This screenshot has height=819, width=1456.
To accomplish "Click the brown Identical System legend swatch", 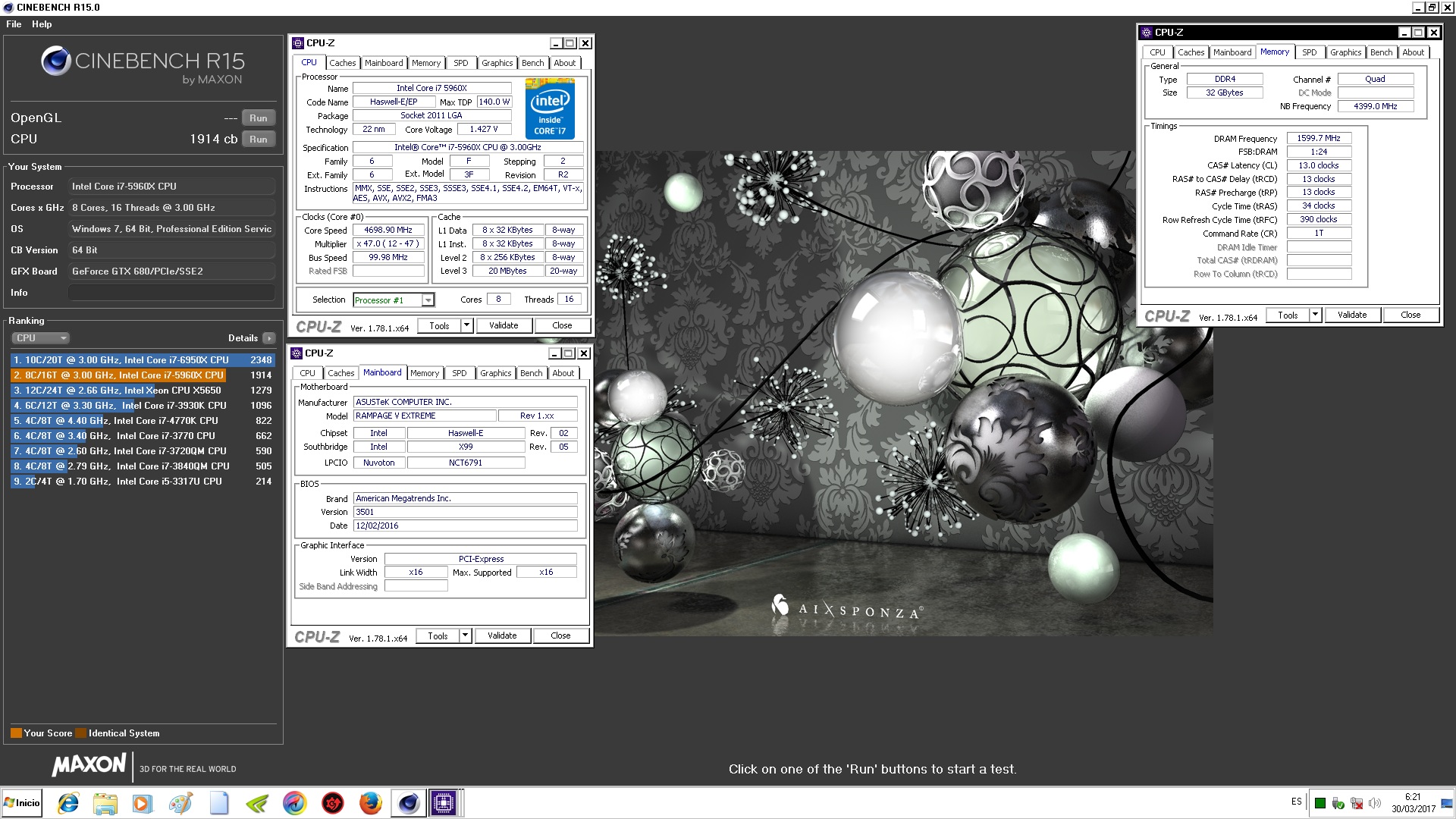I will (80, 733).
